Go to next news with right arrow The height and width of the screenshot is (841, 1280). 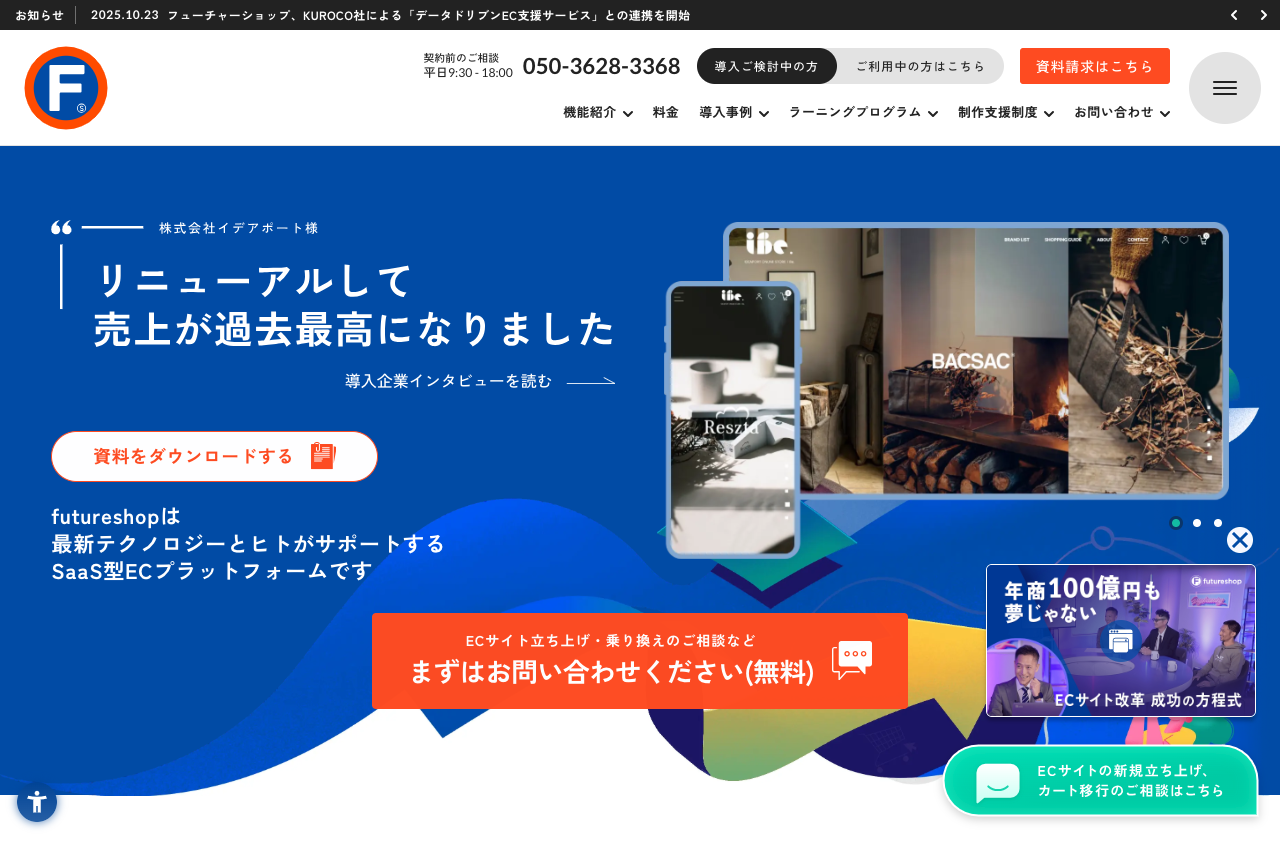point(1262,15)
